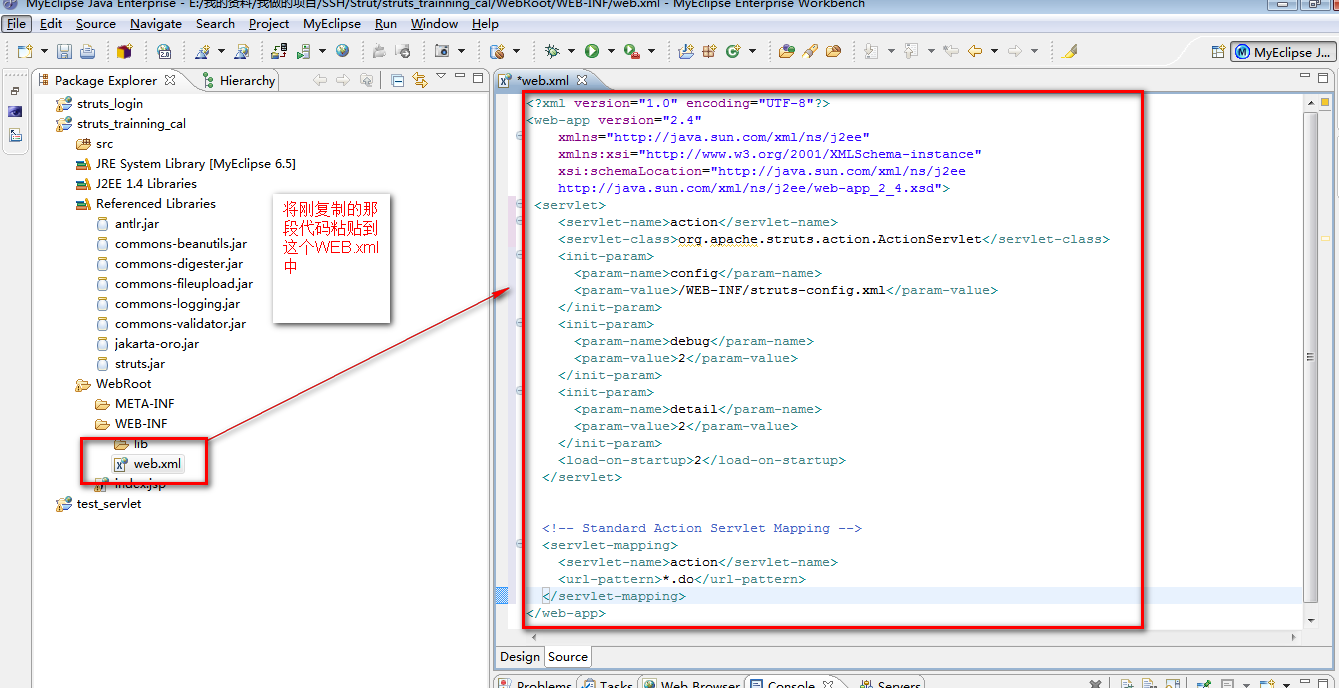Click the green Run button icon
Viewport: 1339px width, 688px height.
pyautogui.click(x=592, y=51)
